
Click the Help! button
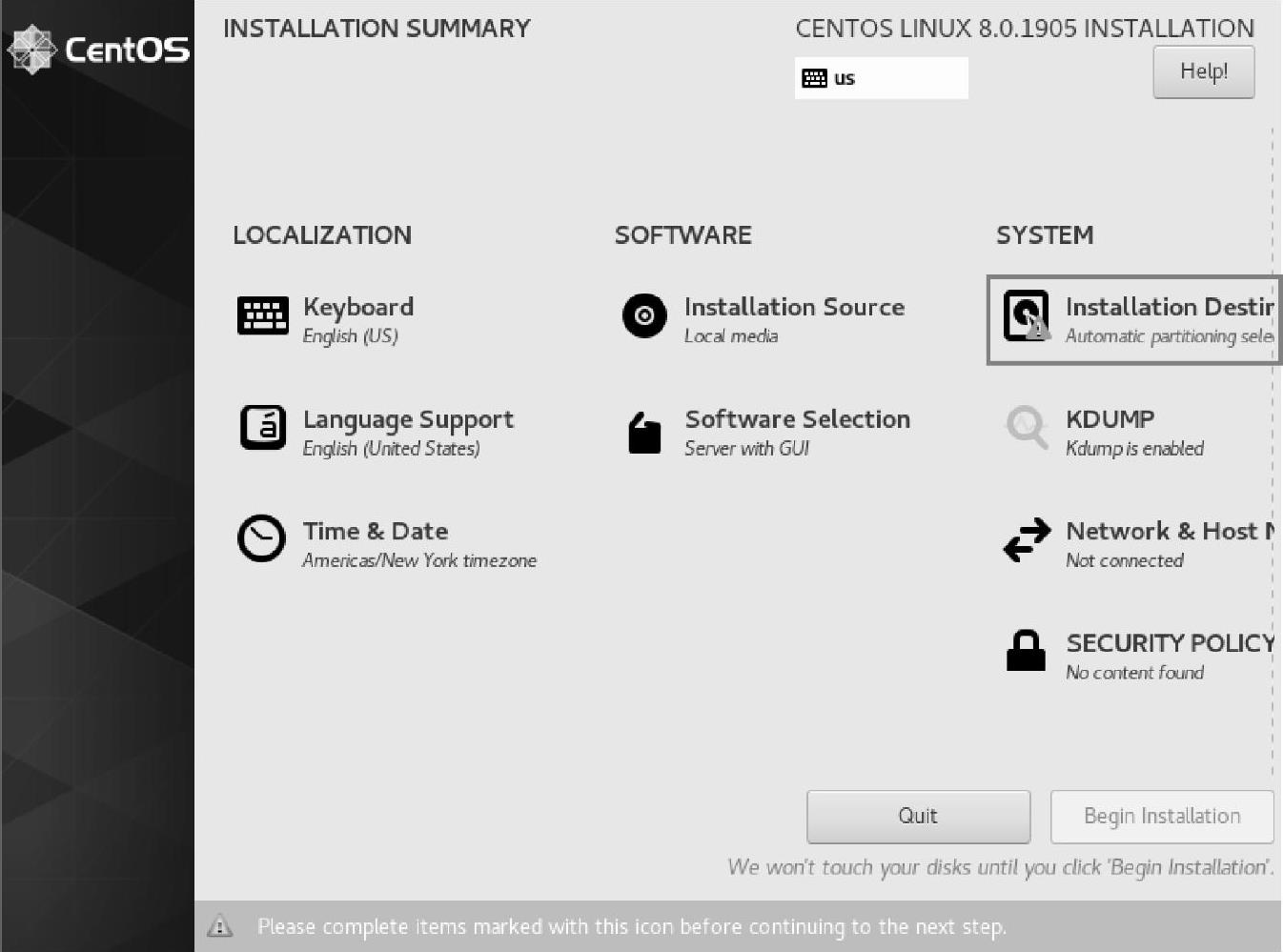tap(1204, 71)
